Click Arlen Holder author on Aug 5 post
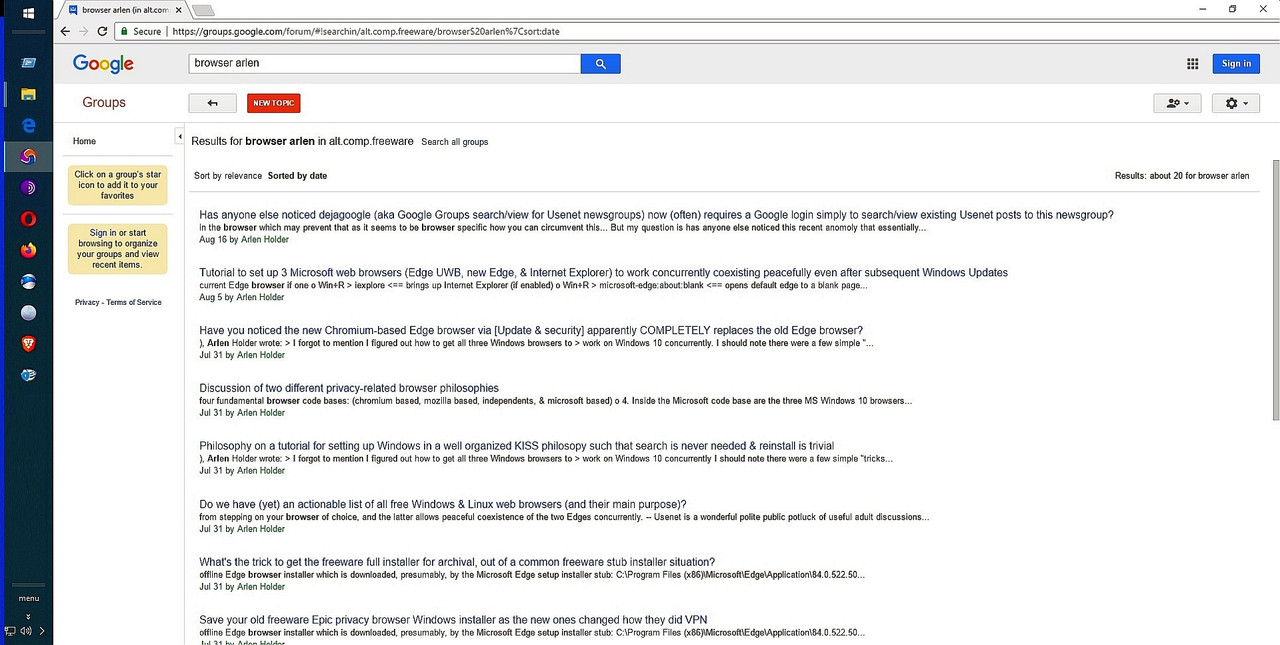 (260, 297)
